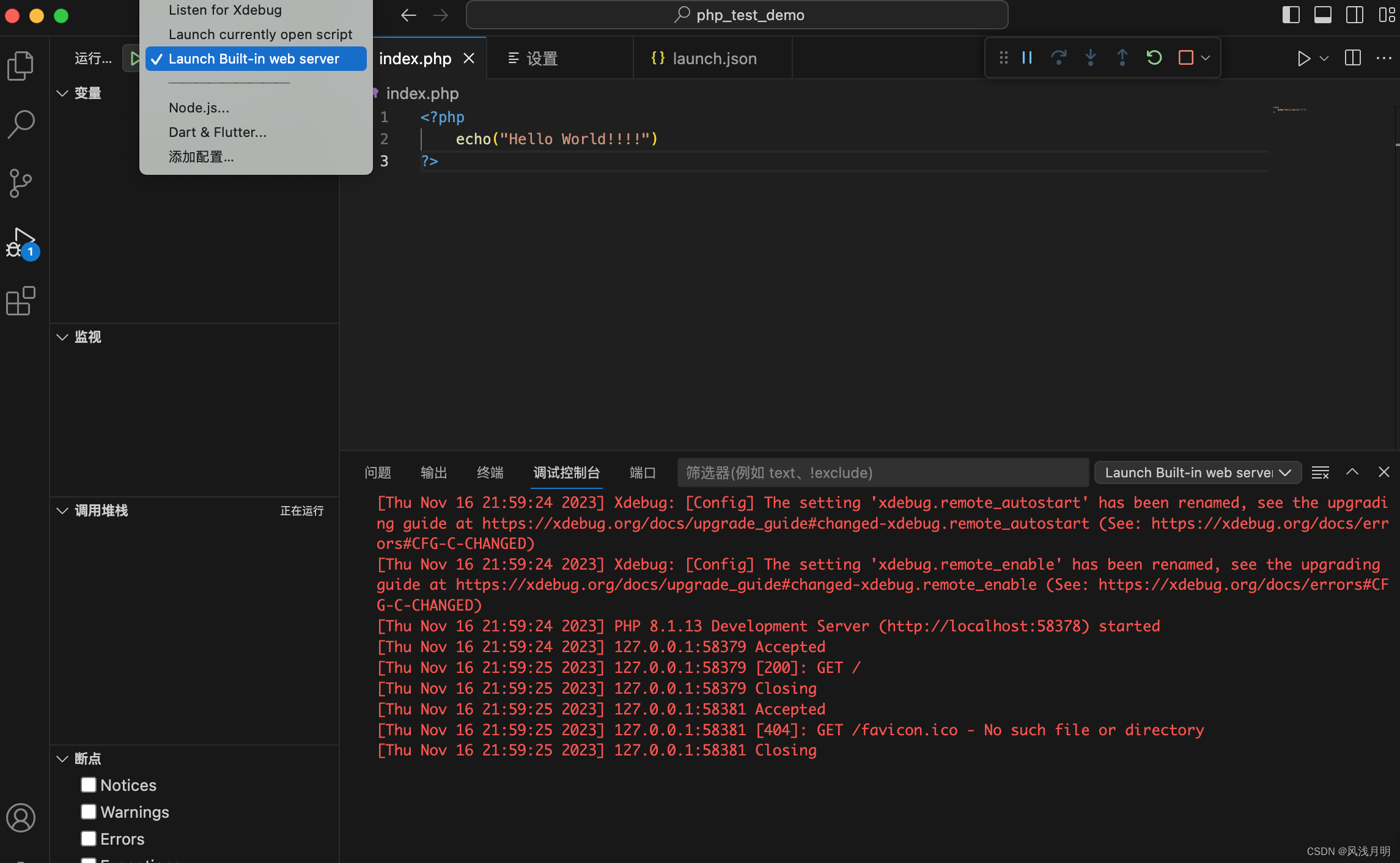Select Node.js from the configuration menu
This screenshot has height=863, width=1400.
click(198, 108)
